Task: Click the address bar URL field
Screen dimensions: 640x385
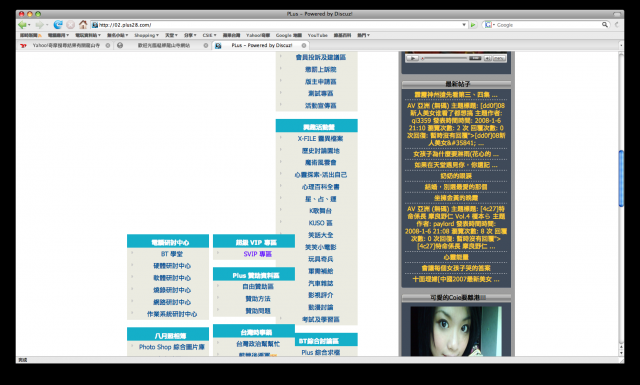Action: point(280,25)
